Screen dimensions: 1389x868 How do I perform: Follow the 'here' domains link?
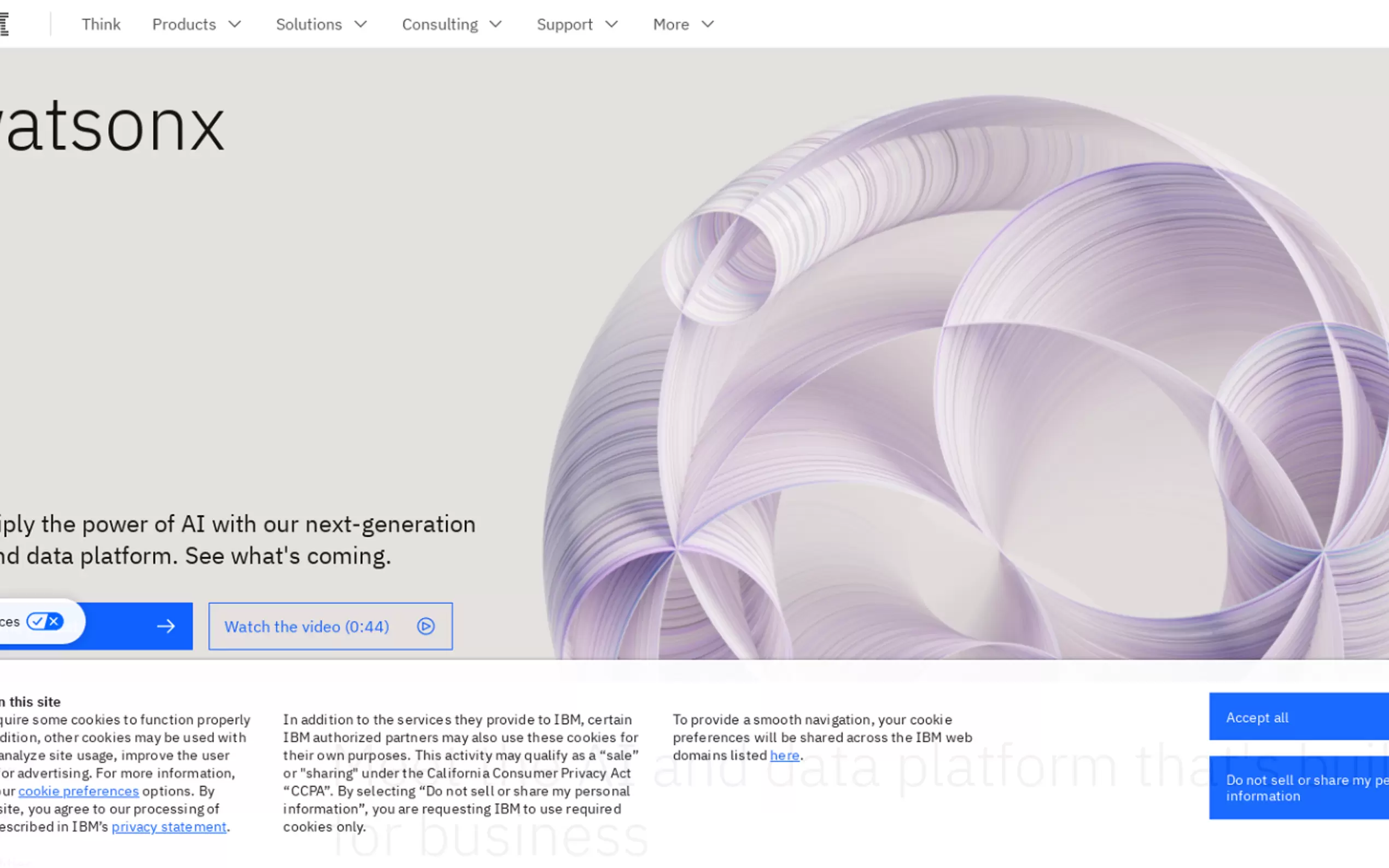pos(784,755)
